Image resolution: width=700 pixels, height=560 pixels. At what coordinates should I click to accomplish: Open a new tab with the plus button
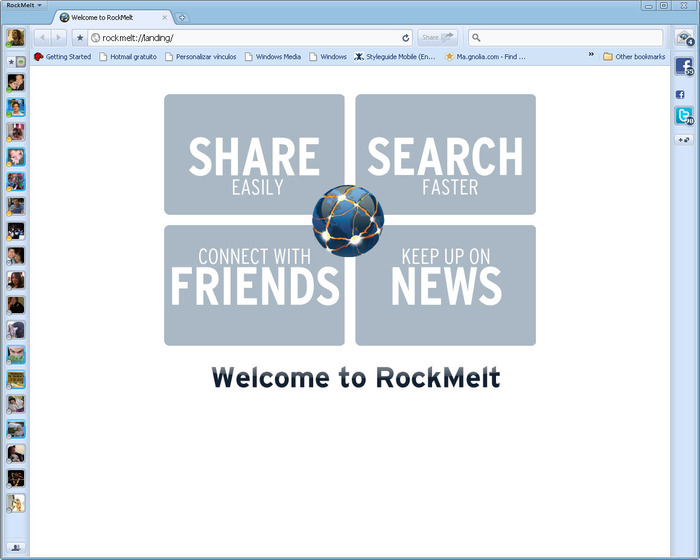182,17
